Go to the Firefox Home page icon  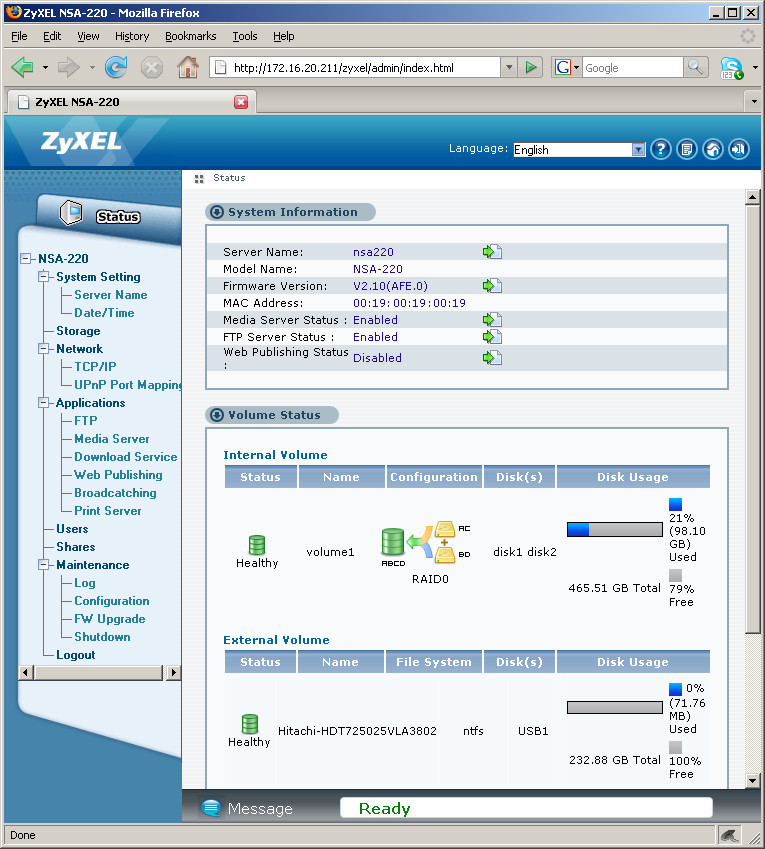click(x=187, y=68)
